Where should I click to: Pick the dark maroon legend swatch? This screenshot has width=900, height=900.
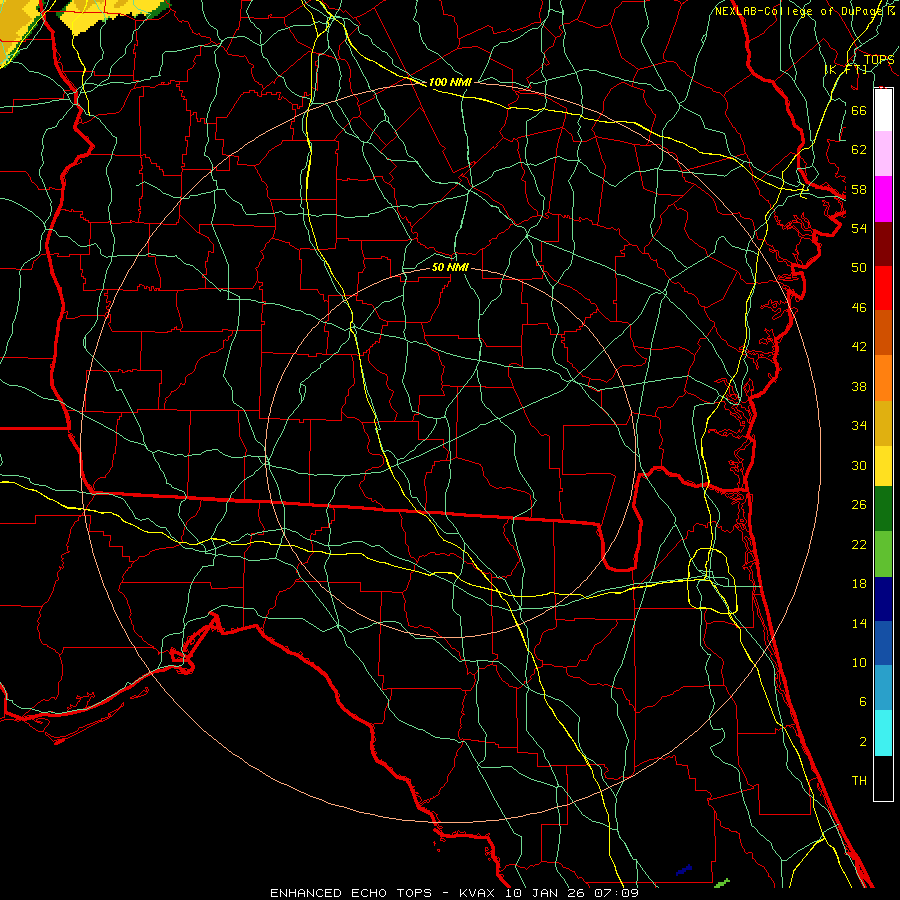click(x=883, y=244)
